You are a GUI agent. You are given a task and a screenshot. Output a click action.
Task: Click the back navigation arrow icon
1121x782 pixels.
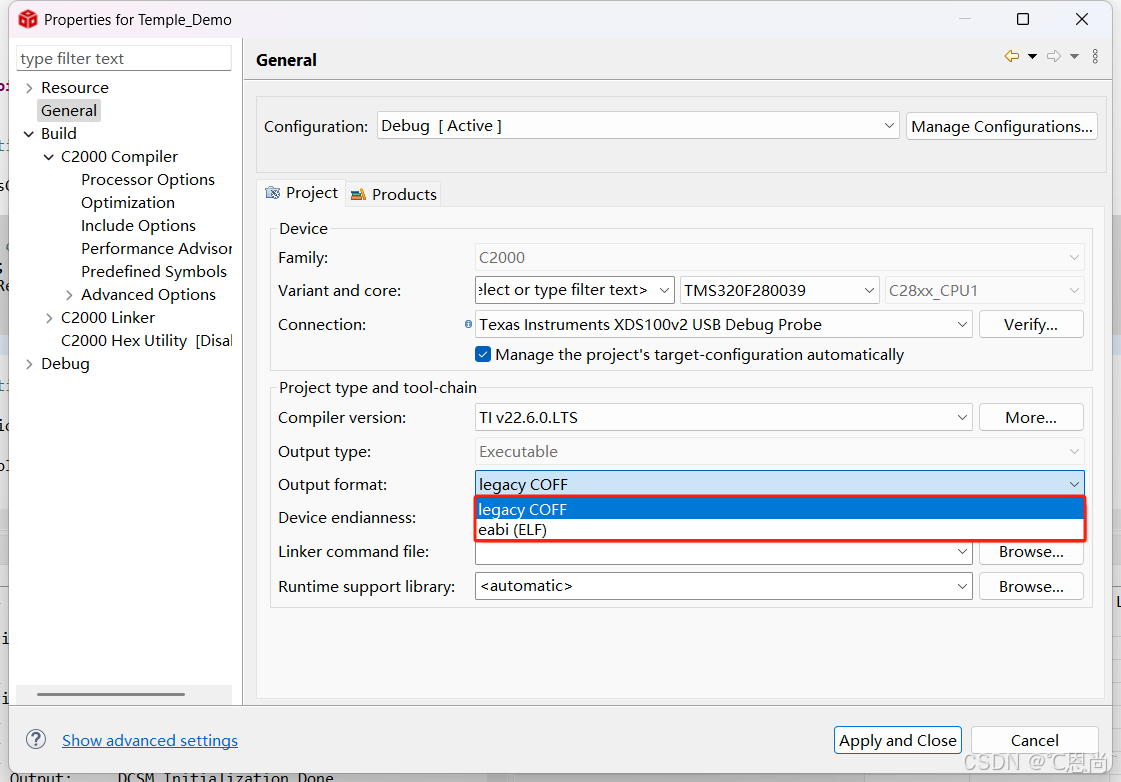(1012, 56)
